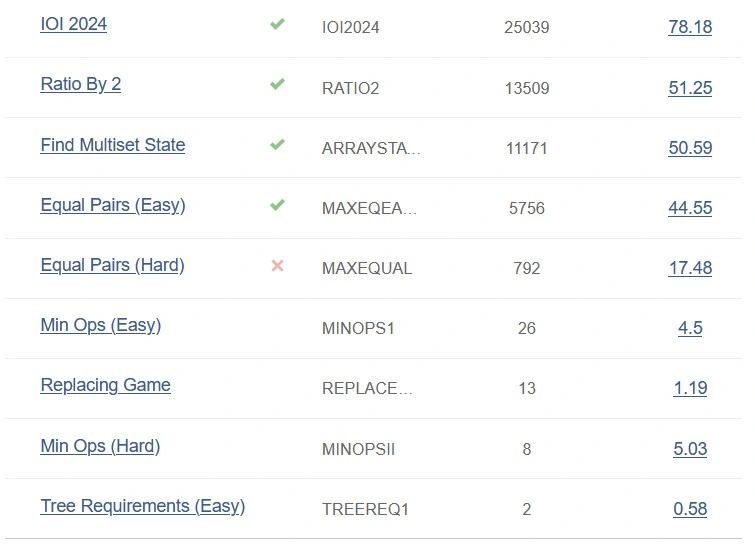View 17.48 accuracy for MAXEQUAL
Viewport: 755px width, 547px height.
[690, 268]
